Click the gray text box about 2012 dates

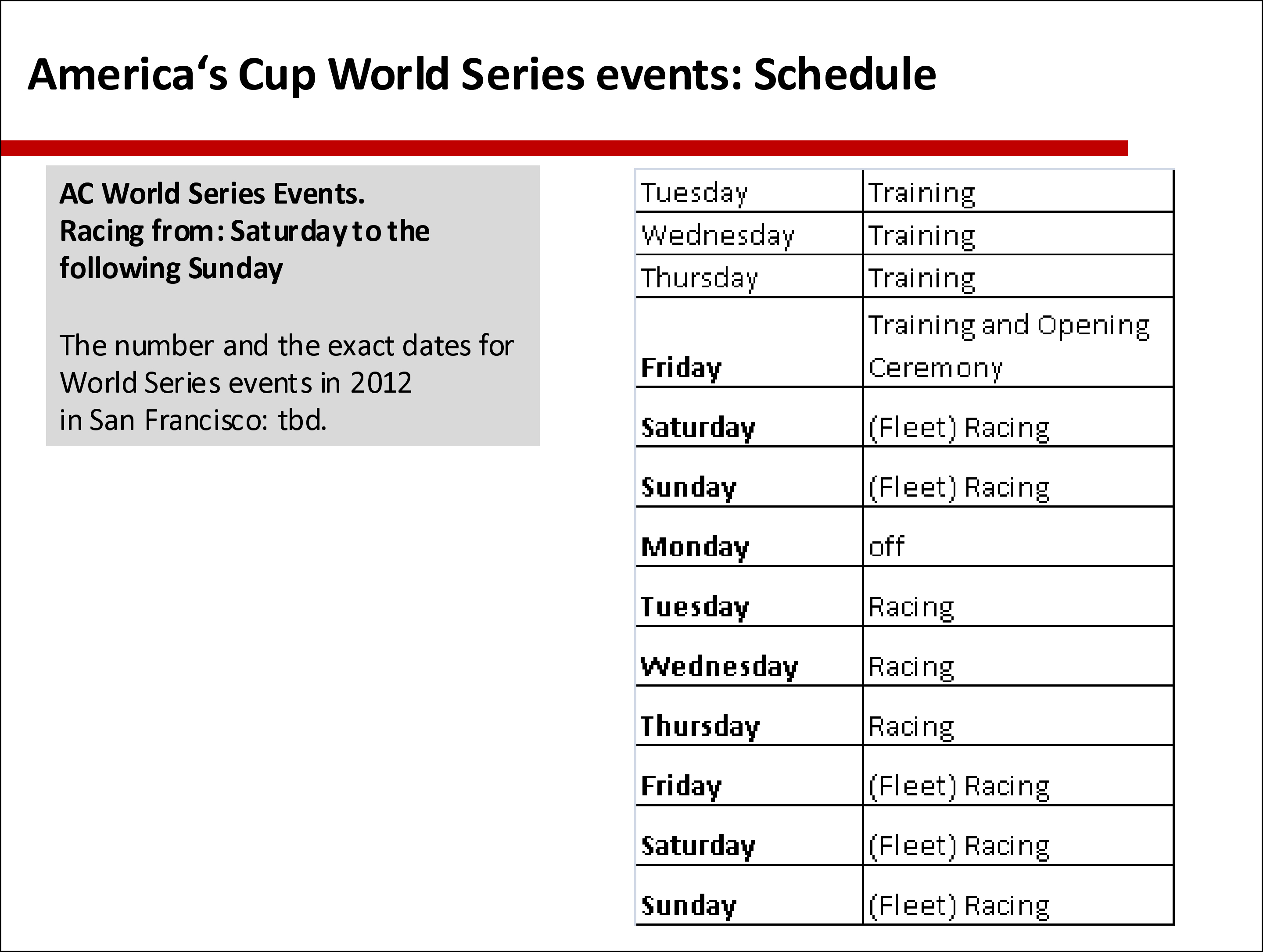tap(292, 306)
